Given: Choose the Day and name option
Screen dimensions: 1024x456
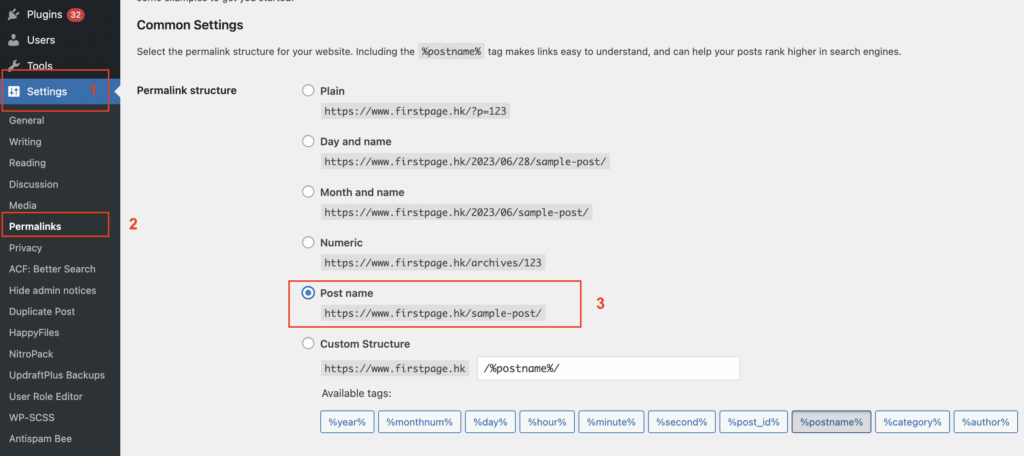Looking at the screenshot, I should 308,141.
